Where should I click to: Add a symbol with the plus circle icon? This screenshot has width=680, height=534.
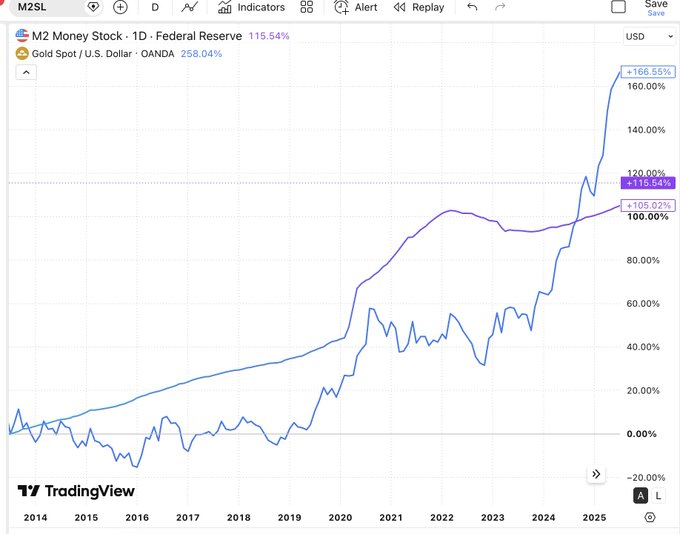(120, 7)
